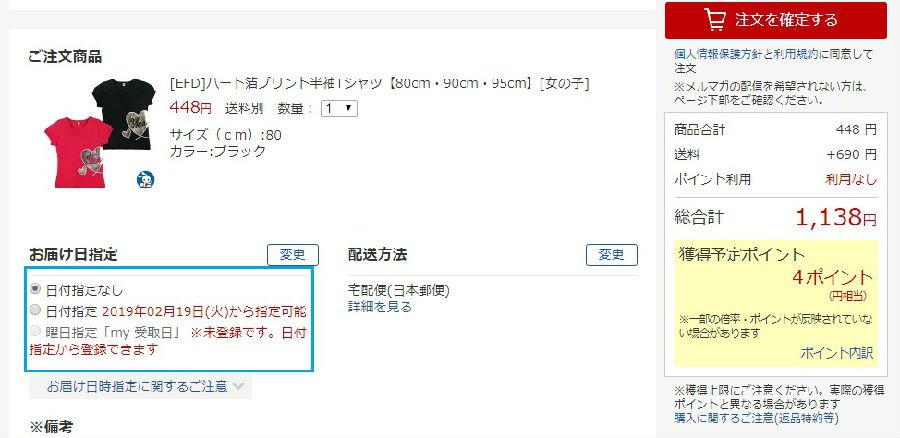Select the 曜日指定 my 受取日 radio button
The height and width of the screenshot is (438, 900).
(x=36, y=332)
